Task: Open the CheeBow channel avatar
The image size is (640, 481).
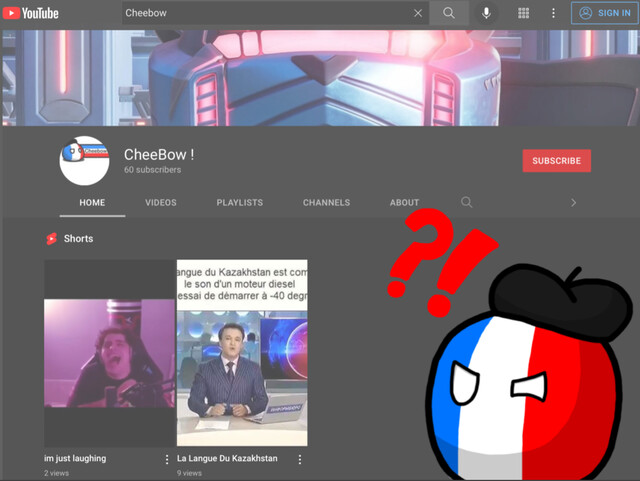Action: (x=84, y=160)
